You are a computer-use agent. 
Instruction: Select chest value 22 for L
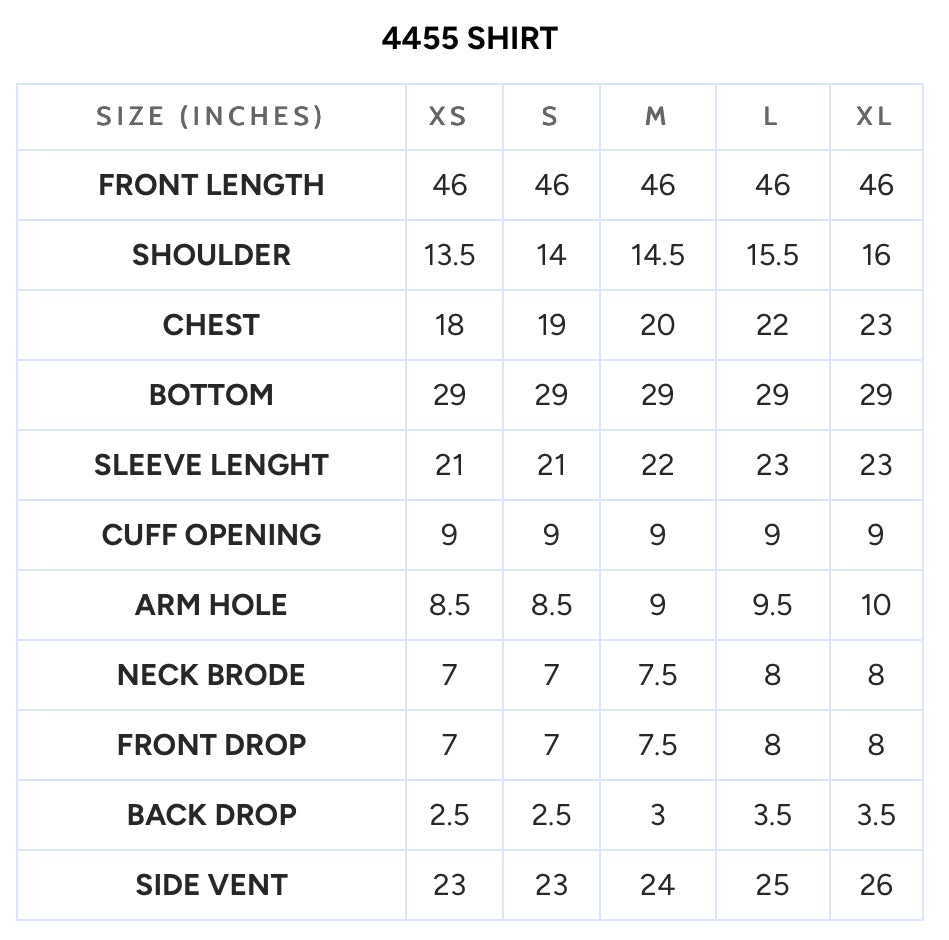click(772, 325)
